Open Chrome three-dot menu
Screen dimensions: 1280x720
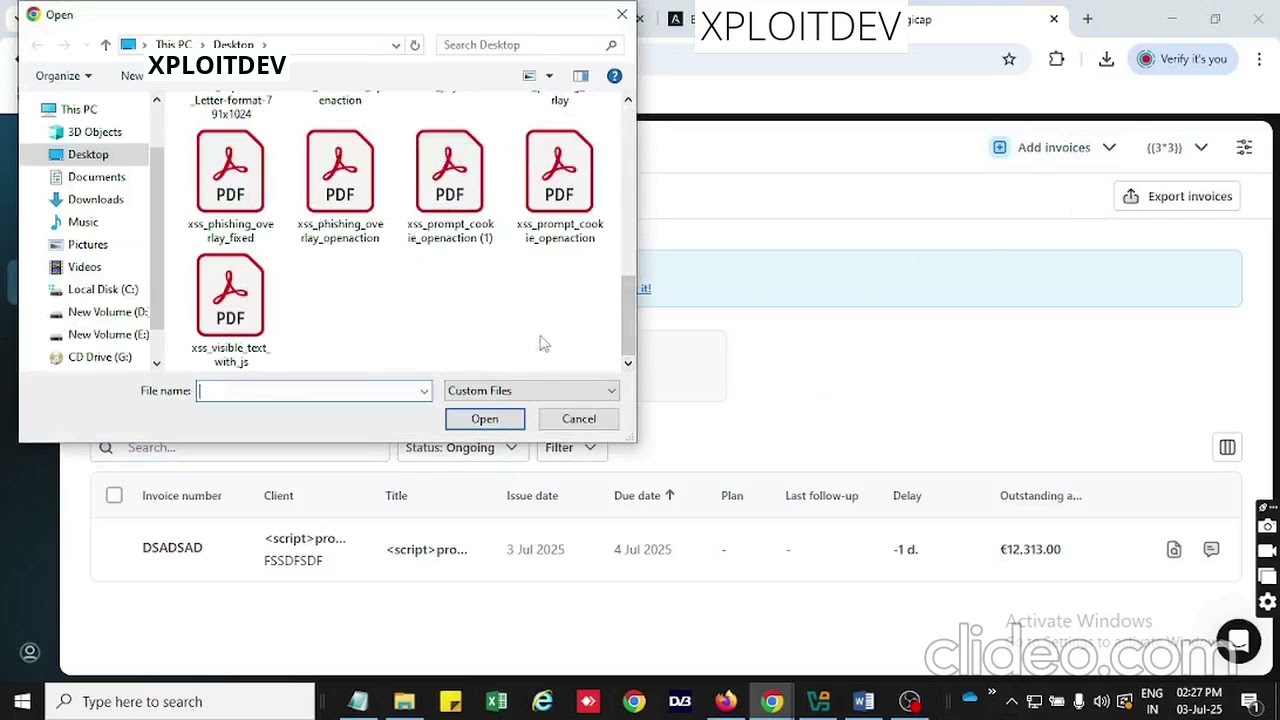1258,59
